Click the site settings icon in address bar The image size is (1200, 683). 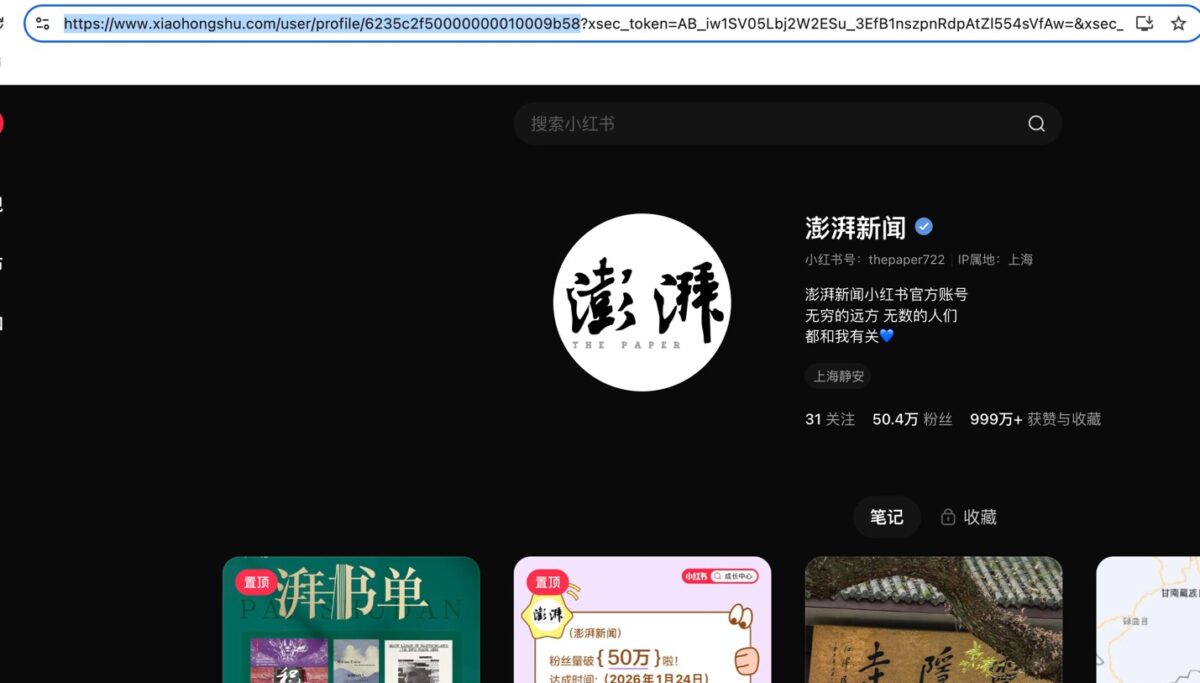[43, 23]
